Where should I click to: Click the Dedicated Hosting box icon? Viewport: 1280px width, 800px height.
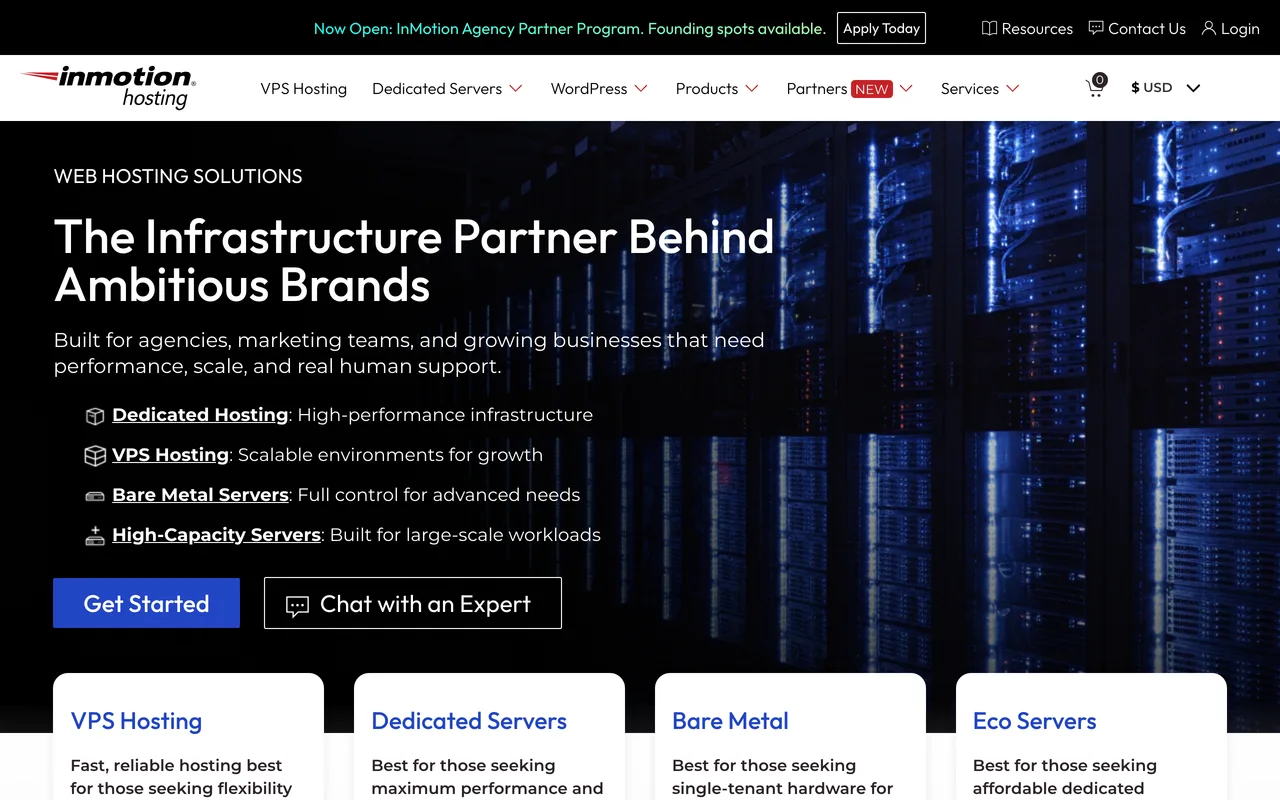[x=95, y=415]
